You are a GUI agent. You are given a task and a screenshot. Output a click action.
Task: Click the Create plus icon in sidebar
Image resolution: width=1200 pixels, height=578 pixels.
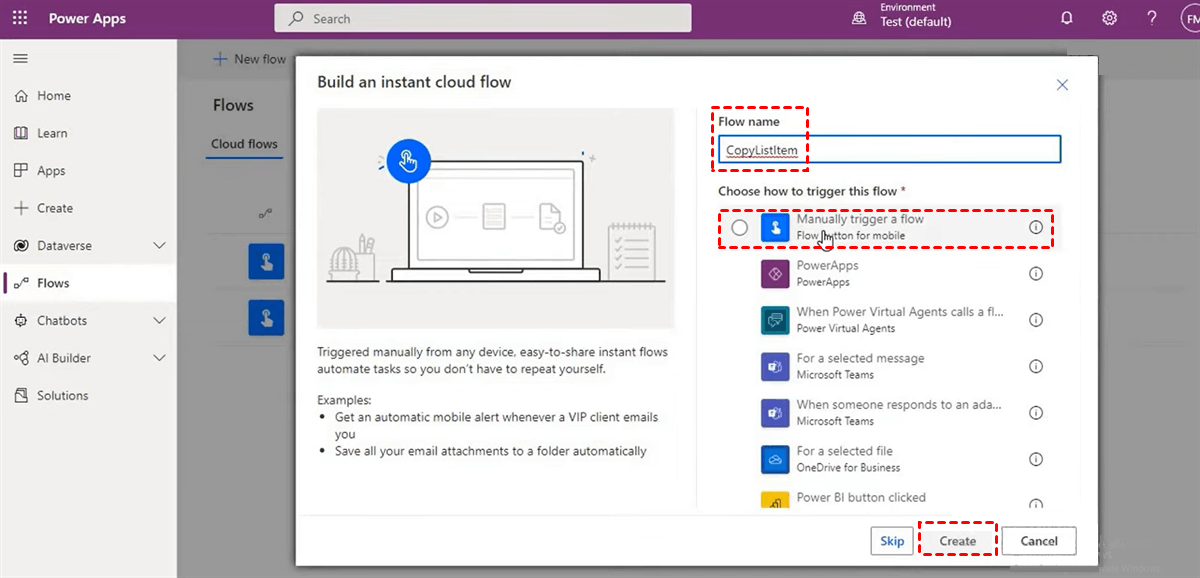[x=20, y=208]
